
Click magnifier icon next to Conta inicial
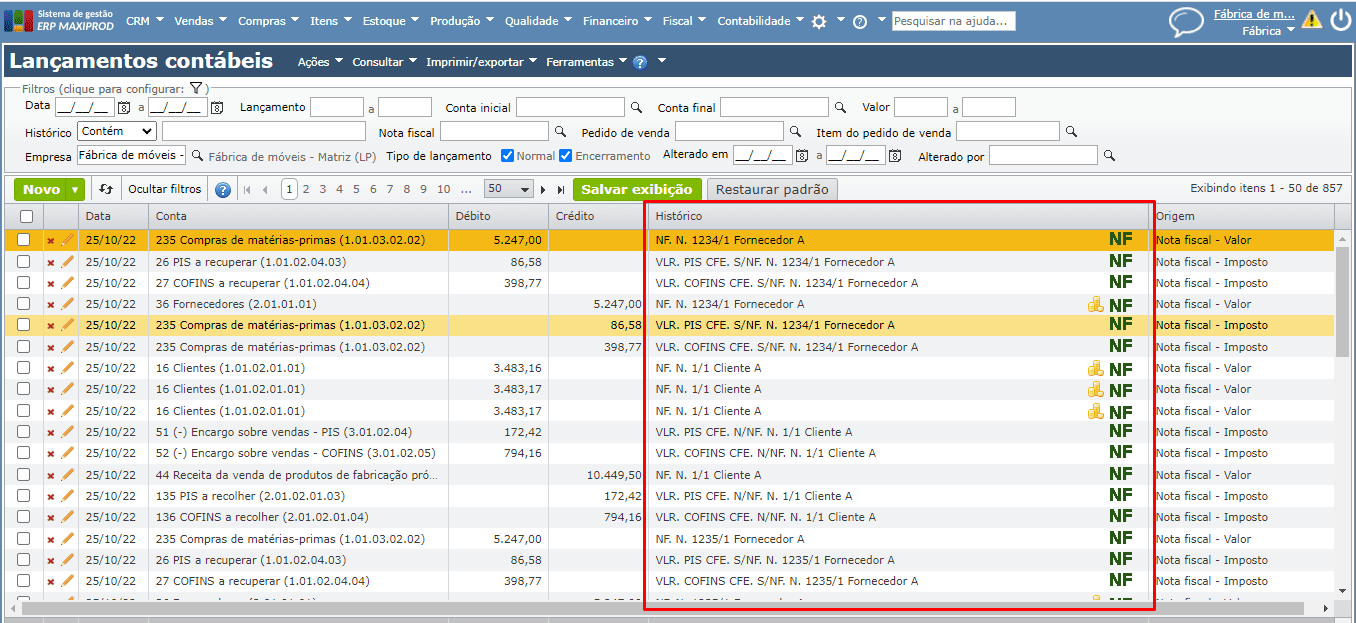coord(636,107)
